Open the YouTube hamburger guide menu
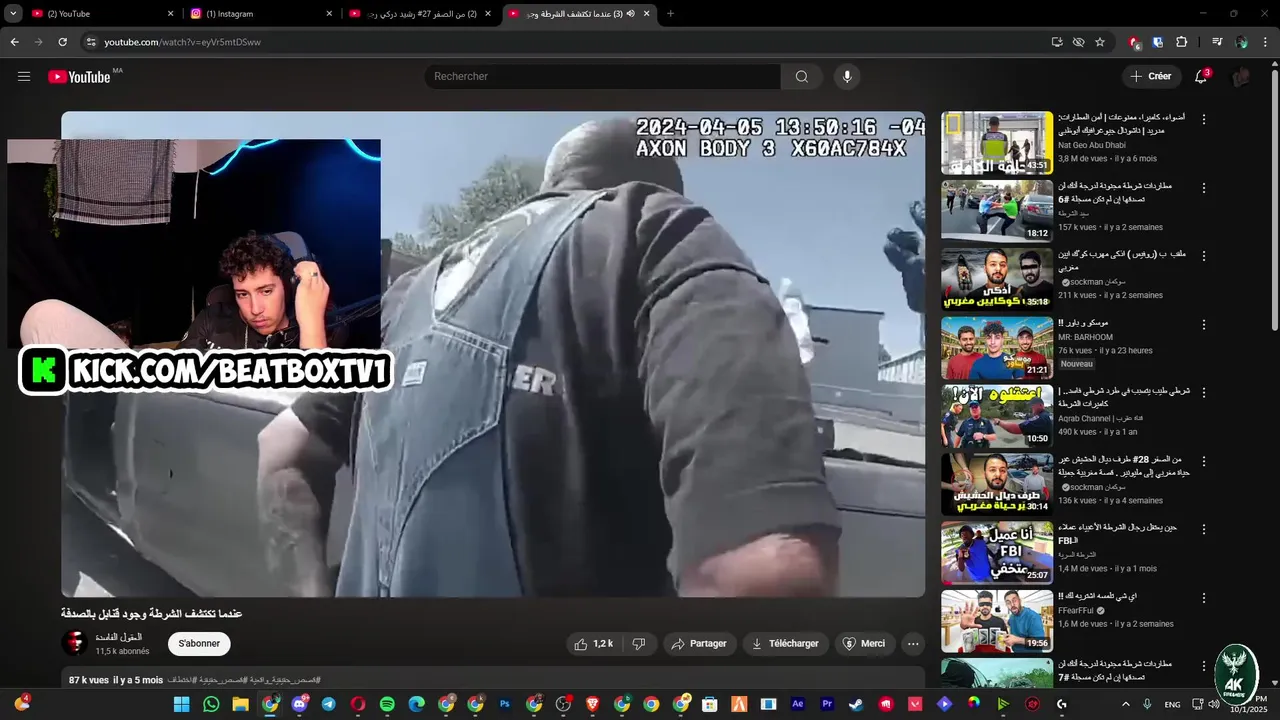1280x720 pixels. [24, 76]
